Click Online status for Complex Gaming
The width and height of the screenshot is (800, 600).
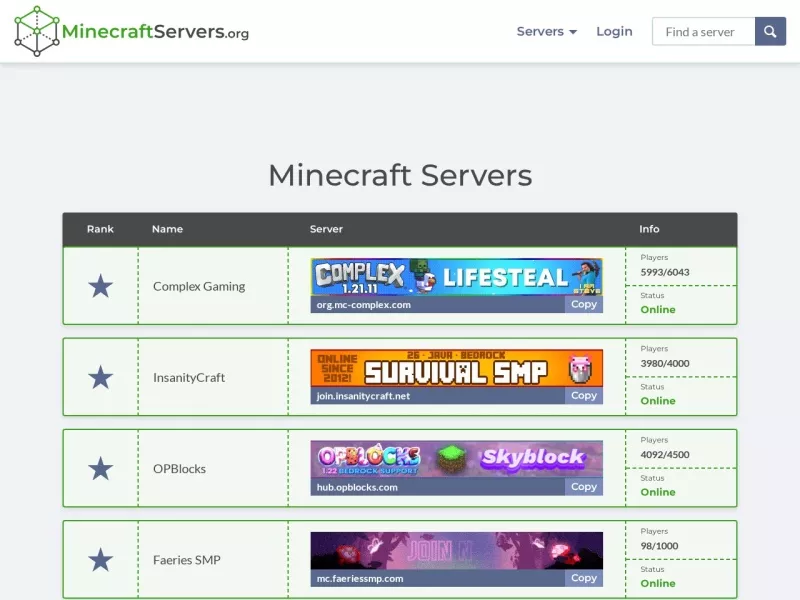pyautogui.click(x=658, y=310)
